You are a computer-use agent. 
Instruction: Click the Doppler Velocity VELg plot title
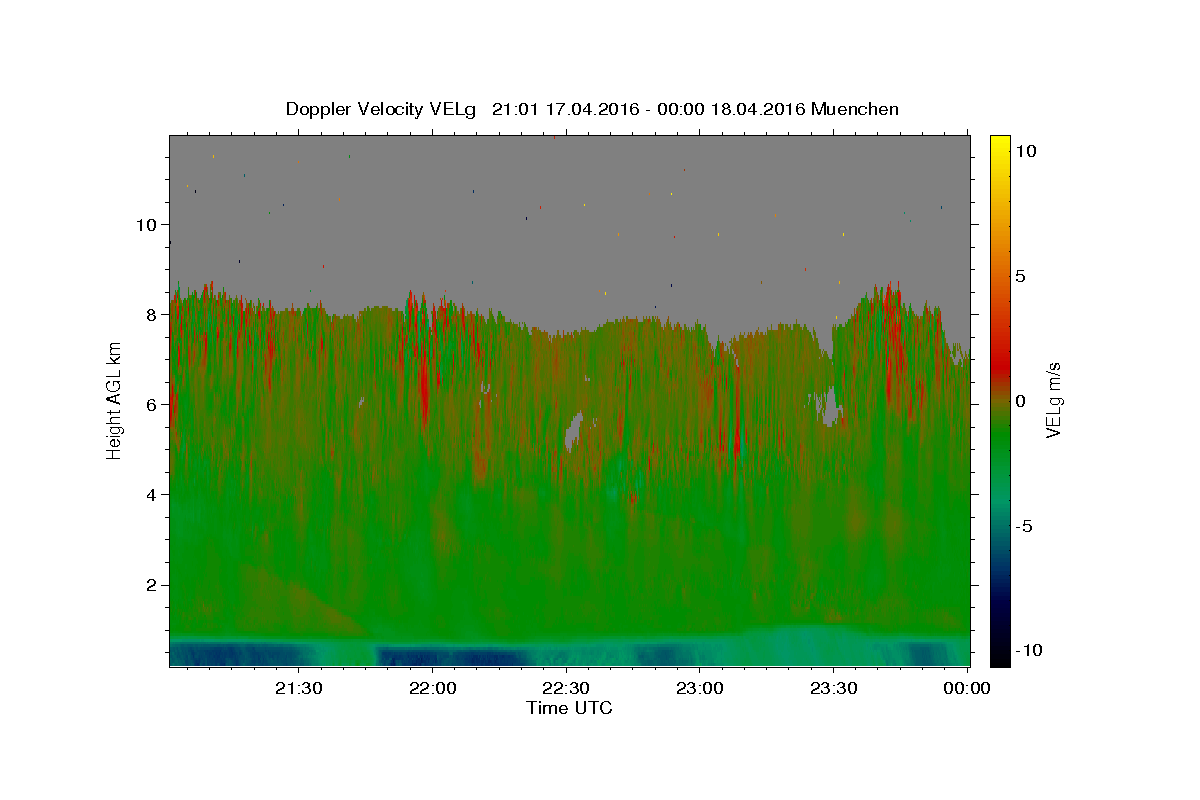(592, 109)
